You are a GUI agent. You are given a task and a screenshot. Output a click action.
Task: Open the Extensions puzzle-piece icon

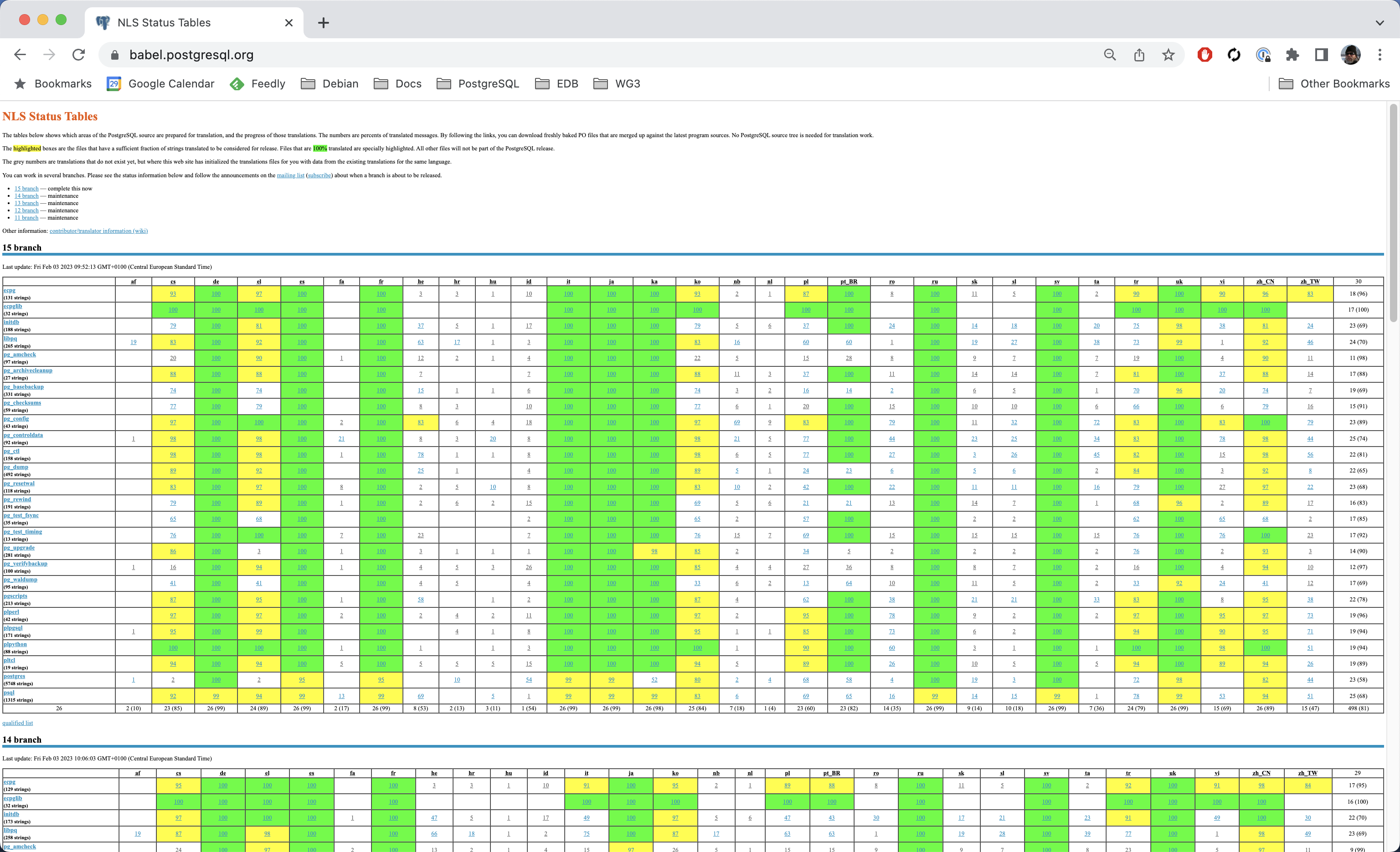(1292, 55)
